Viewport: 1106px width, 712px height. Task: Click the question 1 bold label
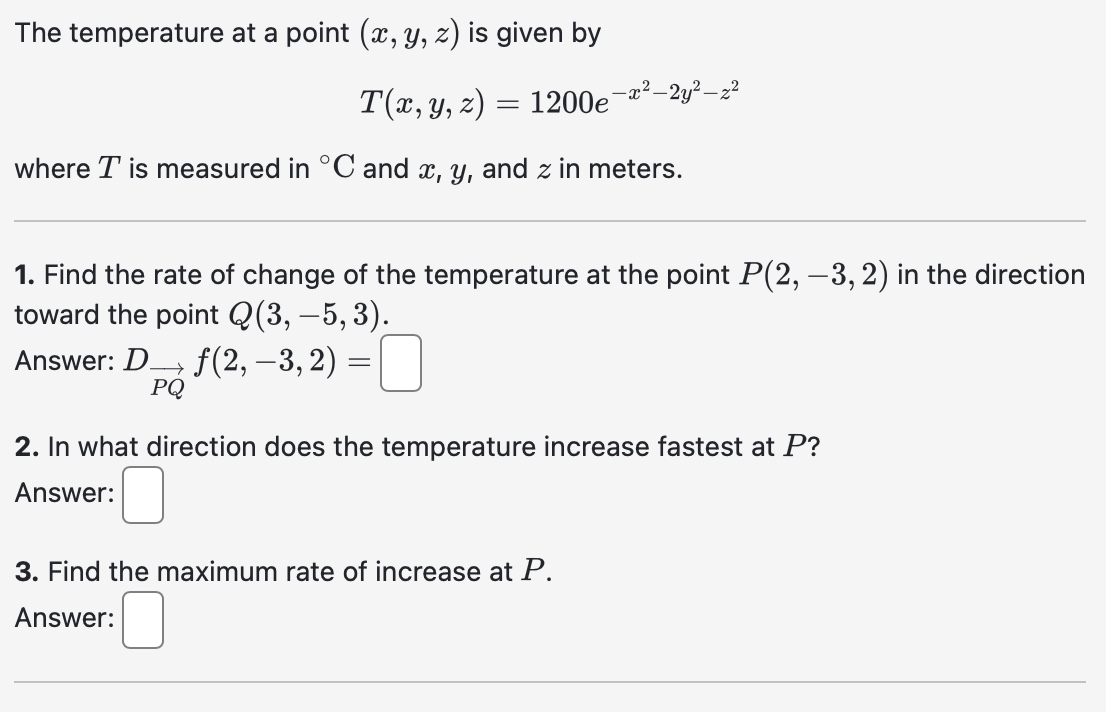(x=23, y=275)
